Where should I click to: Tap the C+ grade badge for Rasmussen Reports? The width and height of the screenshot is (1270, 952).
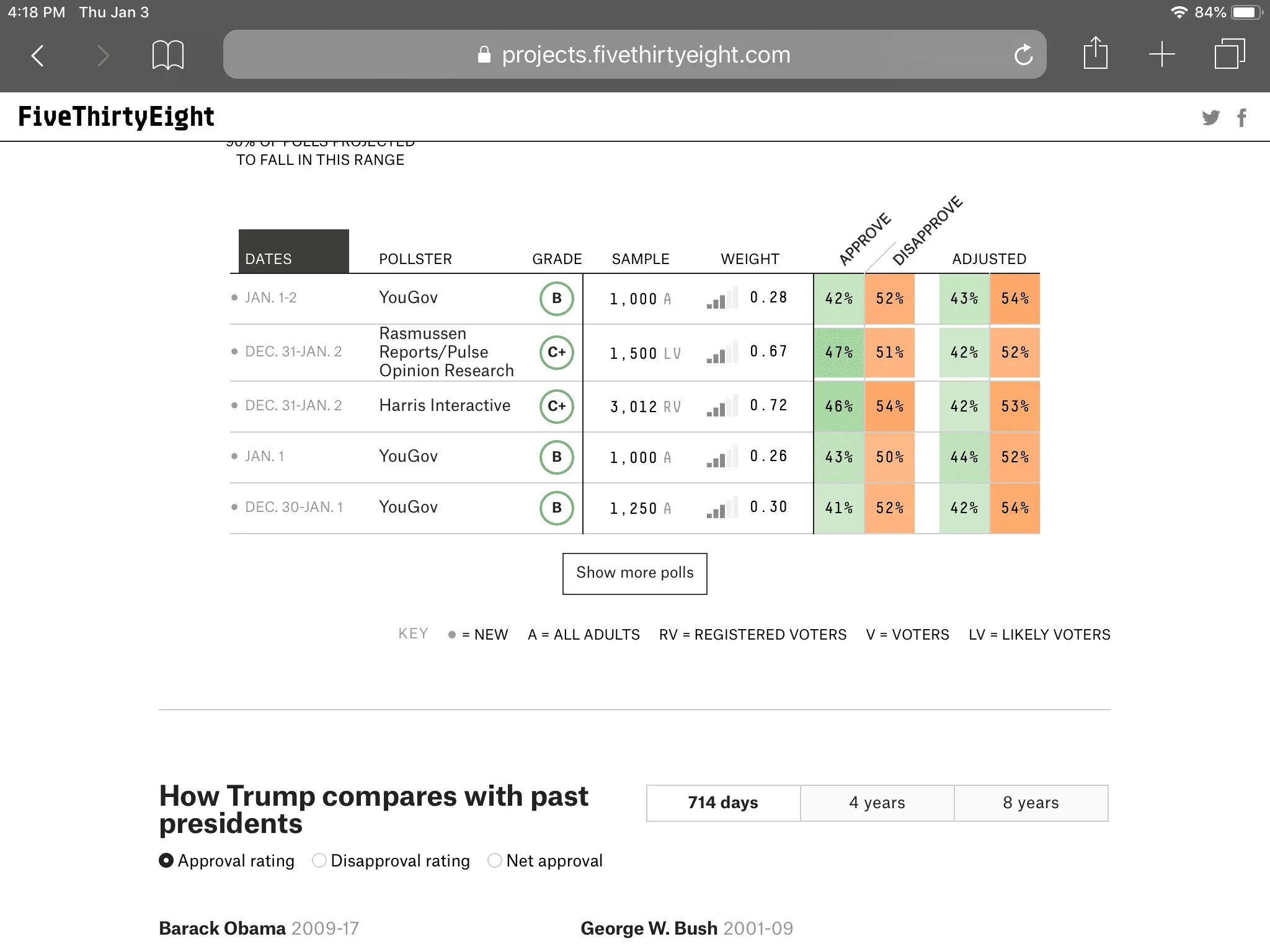pyautogui.click(x=557, y=353)
